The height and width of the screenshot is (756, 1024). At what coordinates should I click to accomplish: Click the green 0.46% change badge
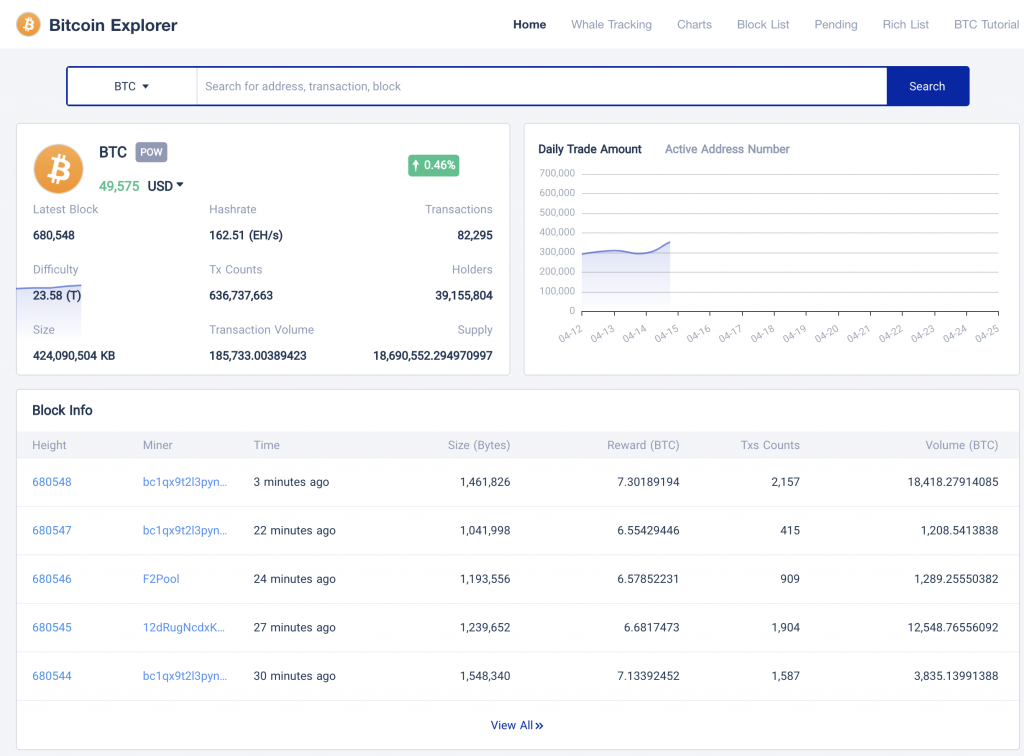(434, 165)
